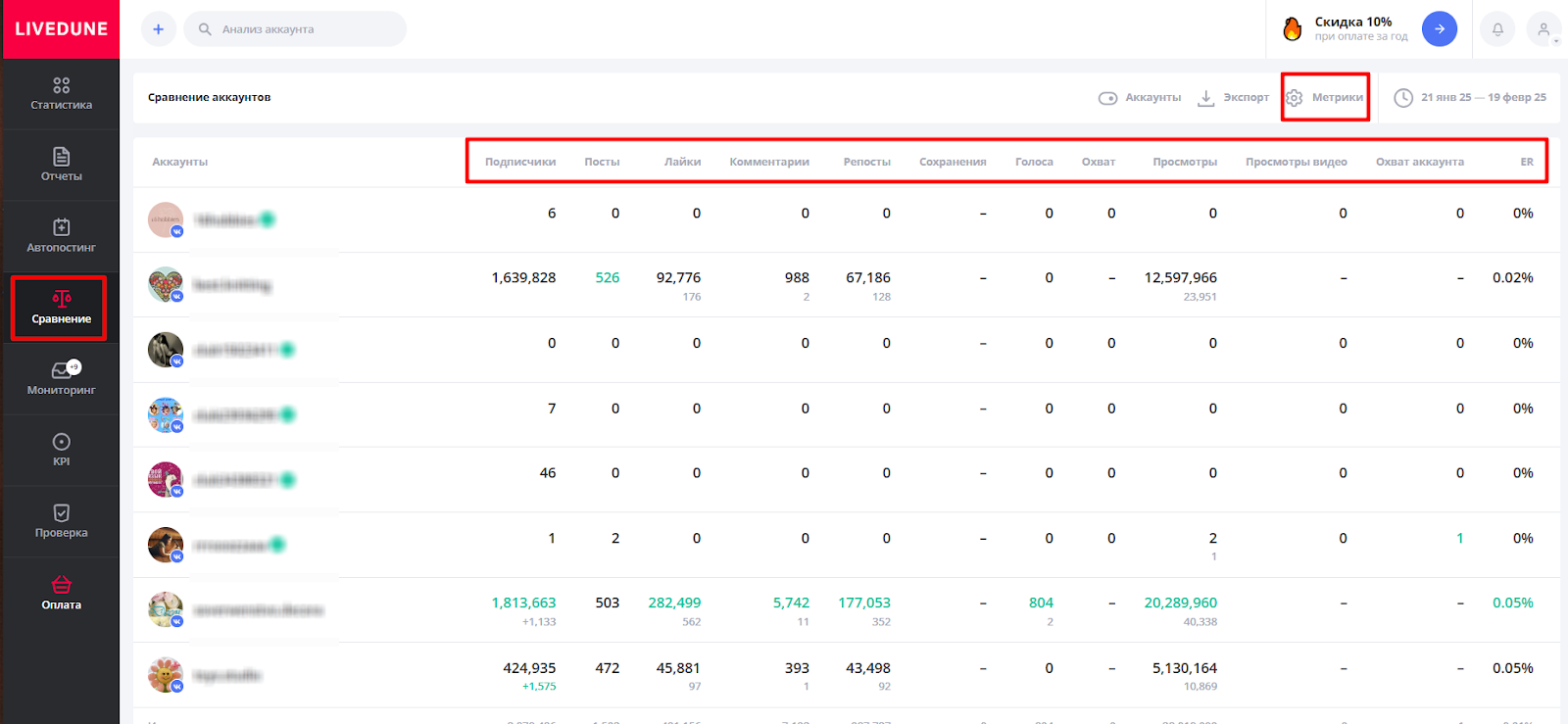
Task: Click the magnifier icon in search field
Action: pos(205,29)
